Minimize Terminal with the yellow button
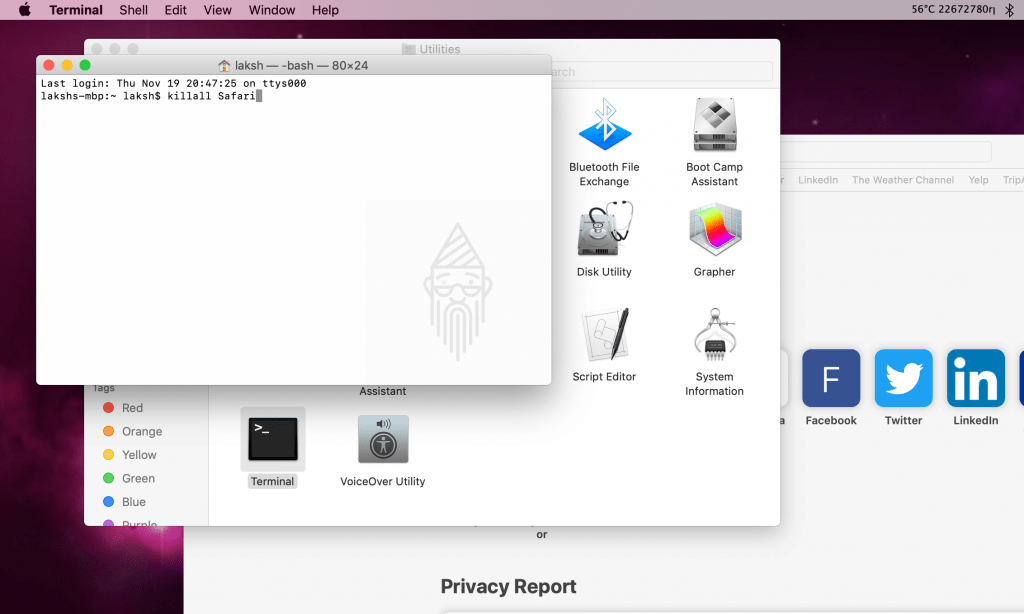The image size is (1024, 614). [67, 65]
